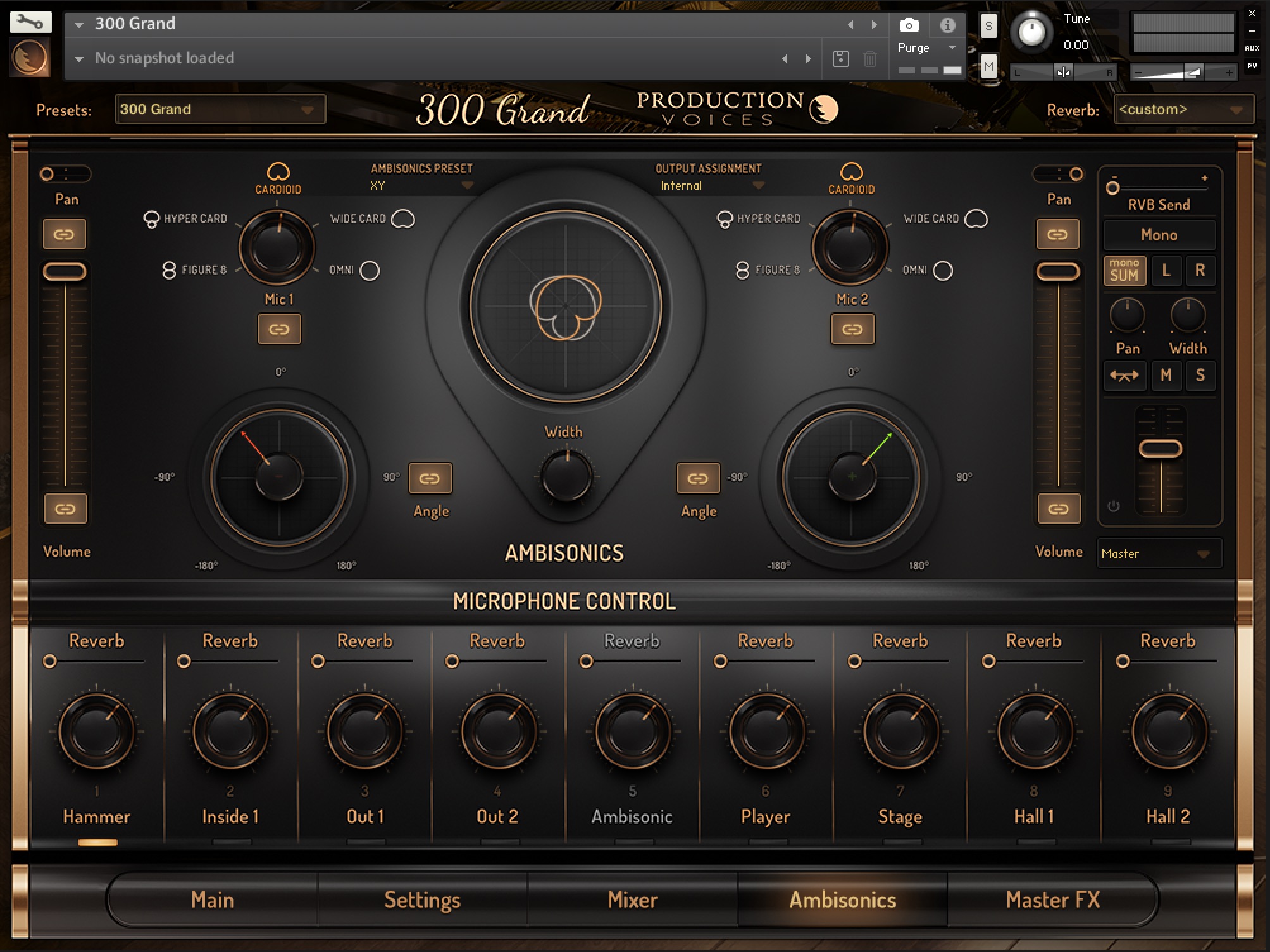This screenshot has width=1270, height=952.
Task: Select Mic 1 Figure 8 pattern icon
Action: pyautogui.click(x=169, y=270)
